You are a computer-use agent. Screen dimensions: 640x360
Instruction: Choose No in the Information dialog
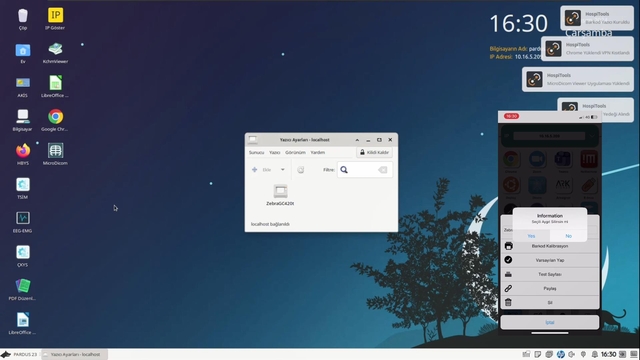(x=569, y=236)
